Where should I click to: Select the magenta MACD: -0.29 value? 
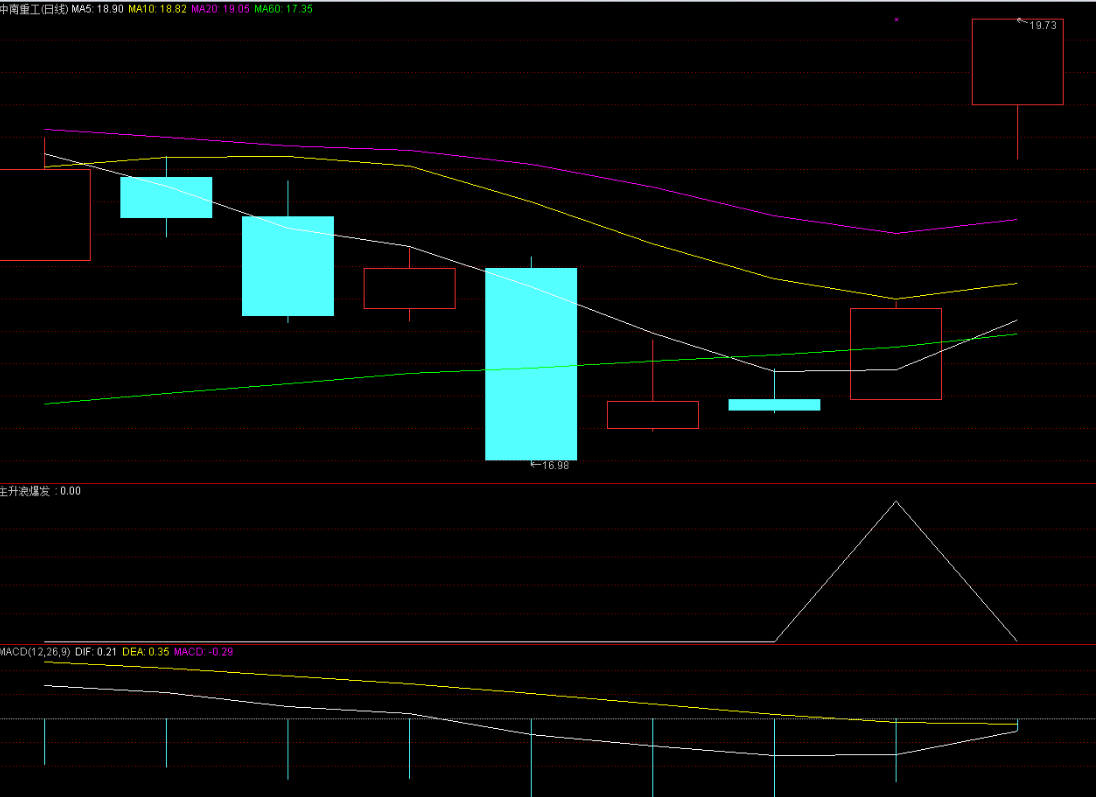[203, 652]
